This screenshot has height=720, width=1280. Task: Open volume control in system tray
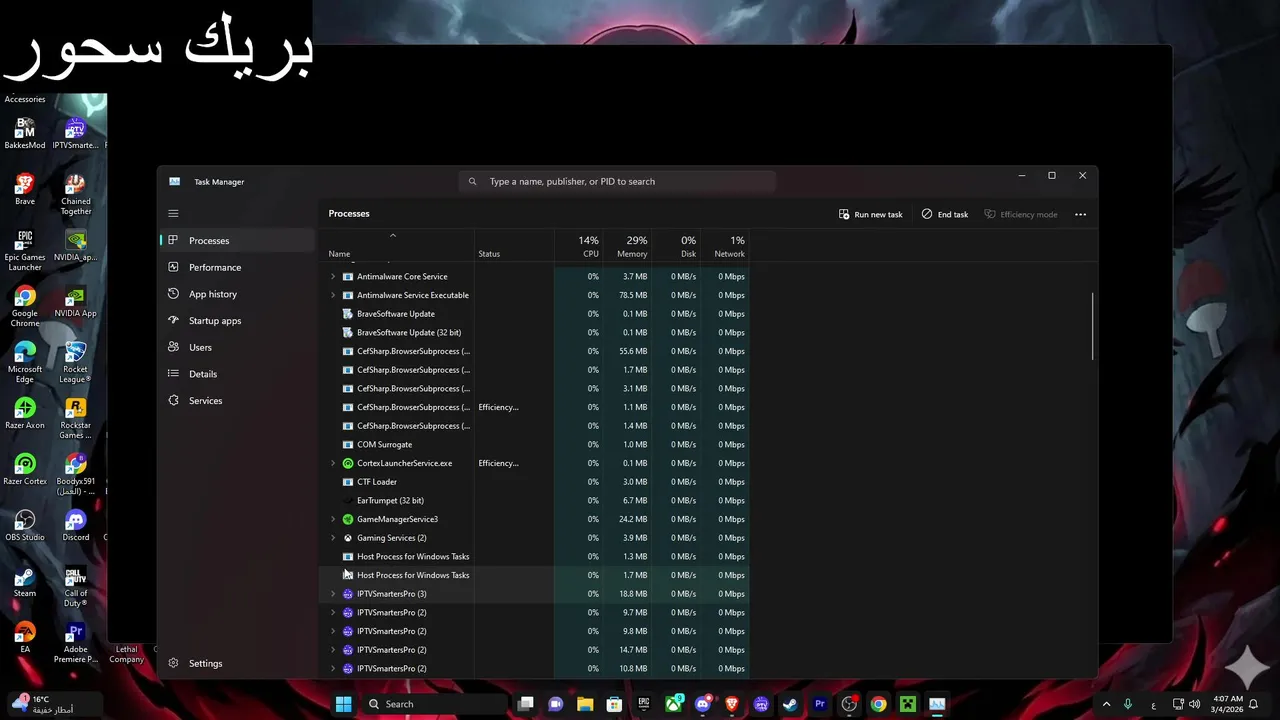coord(1194,704)
